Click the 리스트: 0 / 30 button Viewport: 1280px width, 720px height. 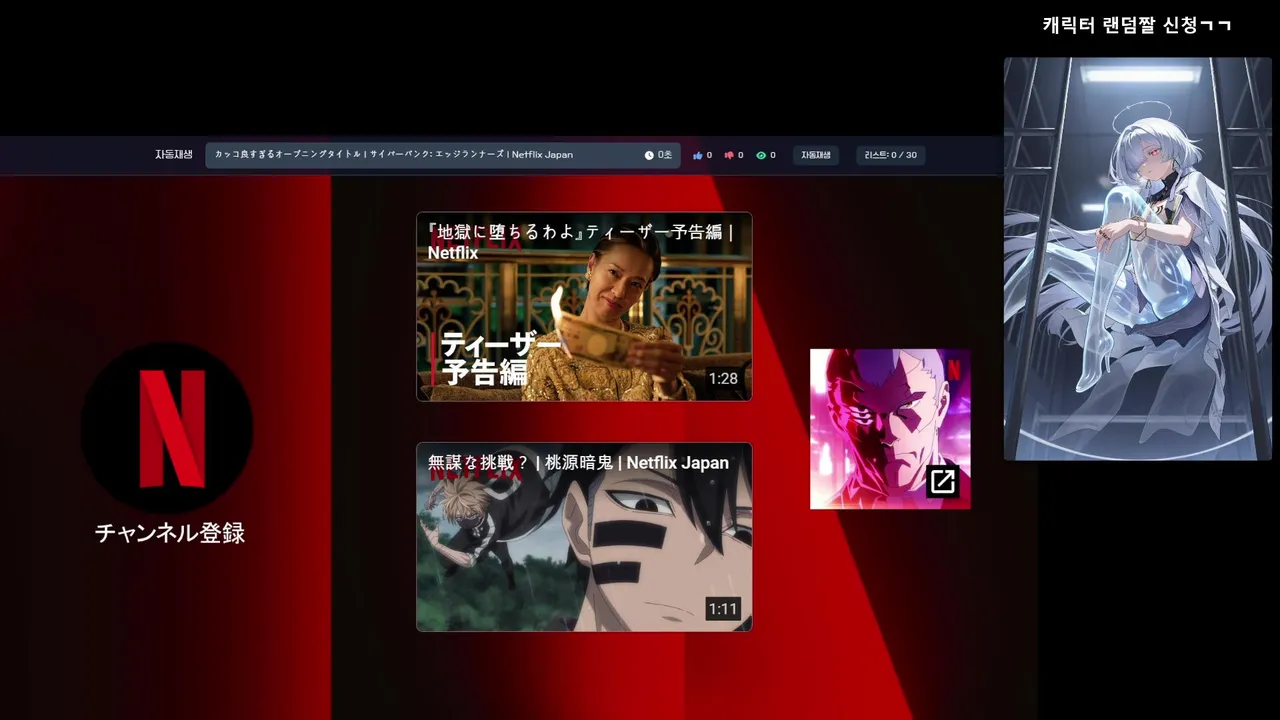(891, 155)
